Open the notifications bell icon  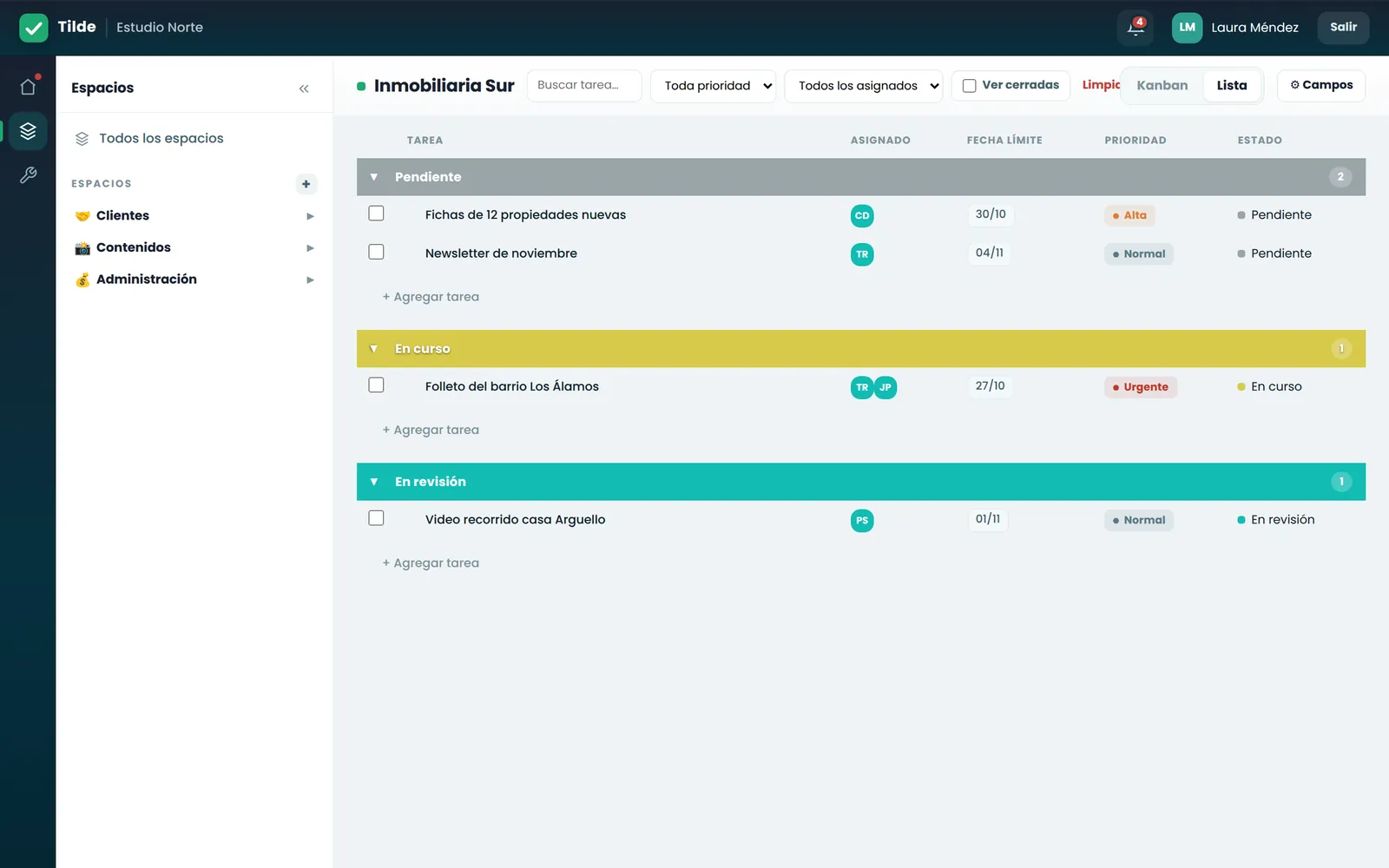[1136, 28]
